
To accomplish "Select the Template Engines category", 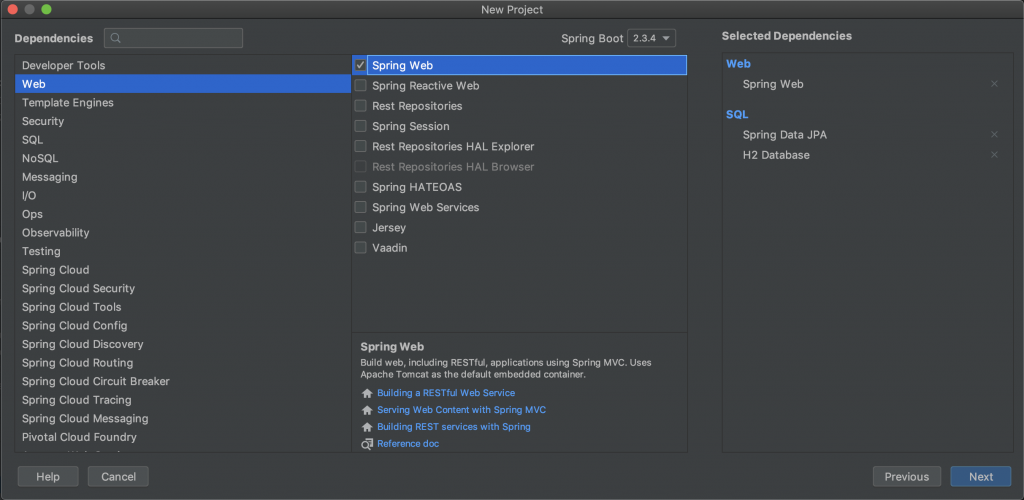I will [x=68, y=103].
